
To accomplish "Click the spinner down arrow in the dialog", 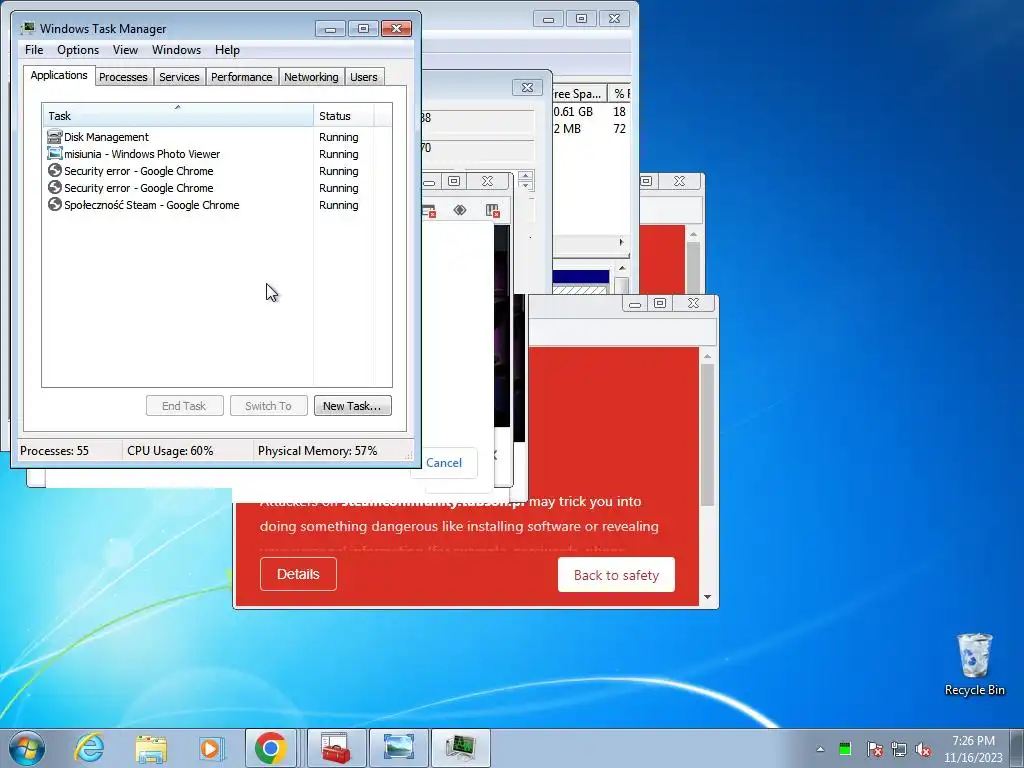I will tap(526, 185).
